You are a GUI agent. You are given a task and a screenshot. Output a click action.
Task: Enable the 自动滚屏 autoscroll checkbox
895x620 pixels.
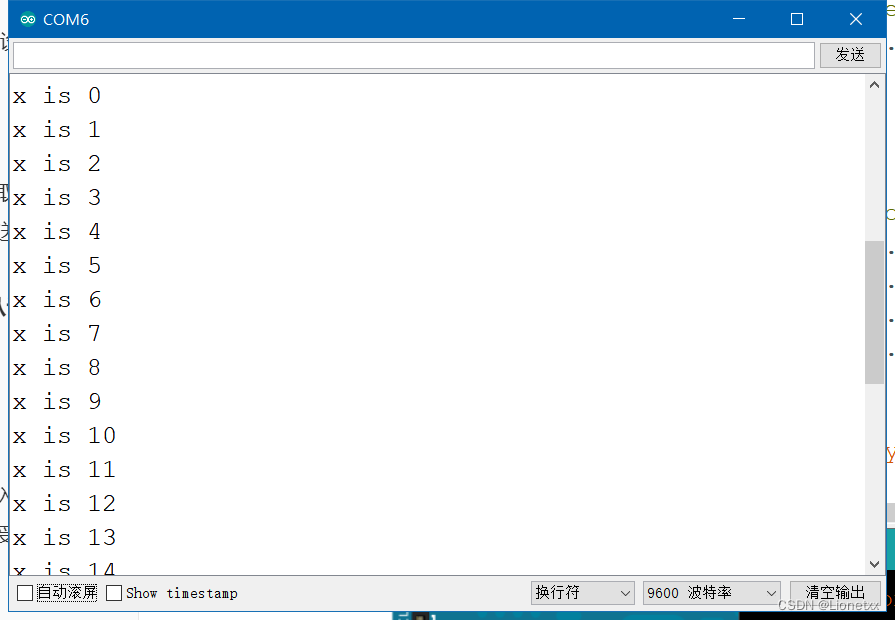(24, 593)
